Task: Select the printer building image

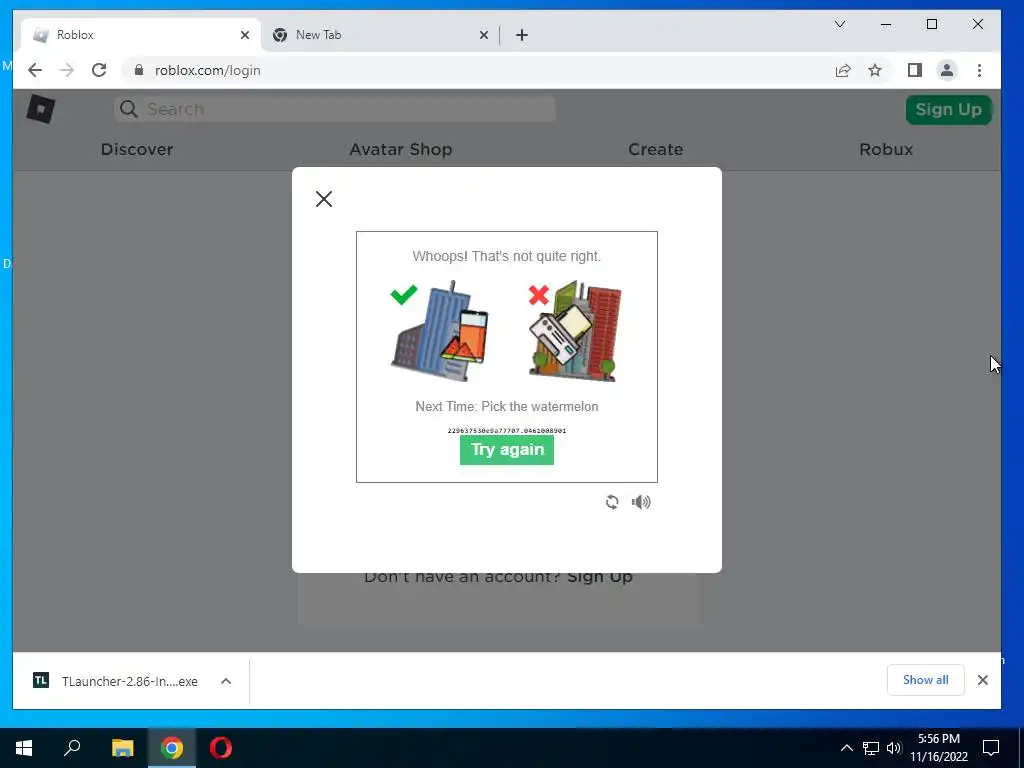Action: pos(575,331)
